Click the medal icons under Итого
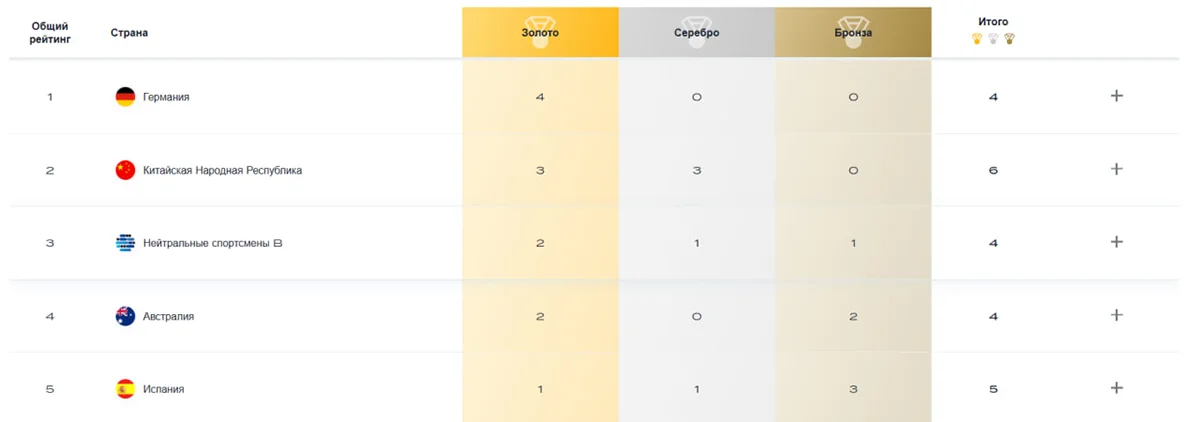This screenshot has height=422, width=1200. (x=993, y=40)
